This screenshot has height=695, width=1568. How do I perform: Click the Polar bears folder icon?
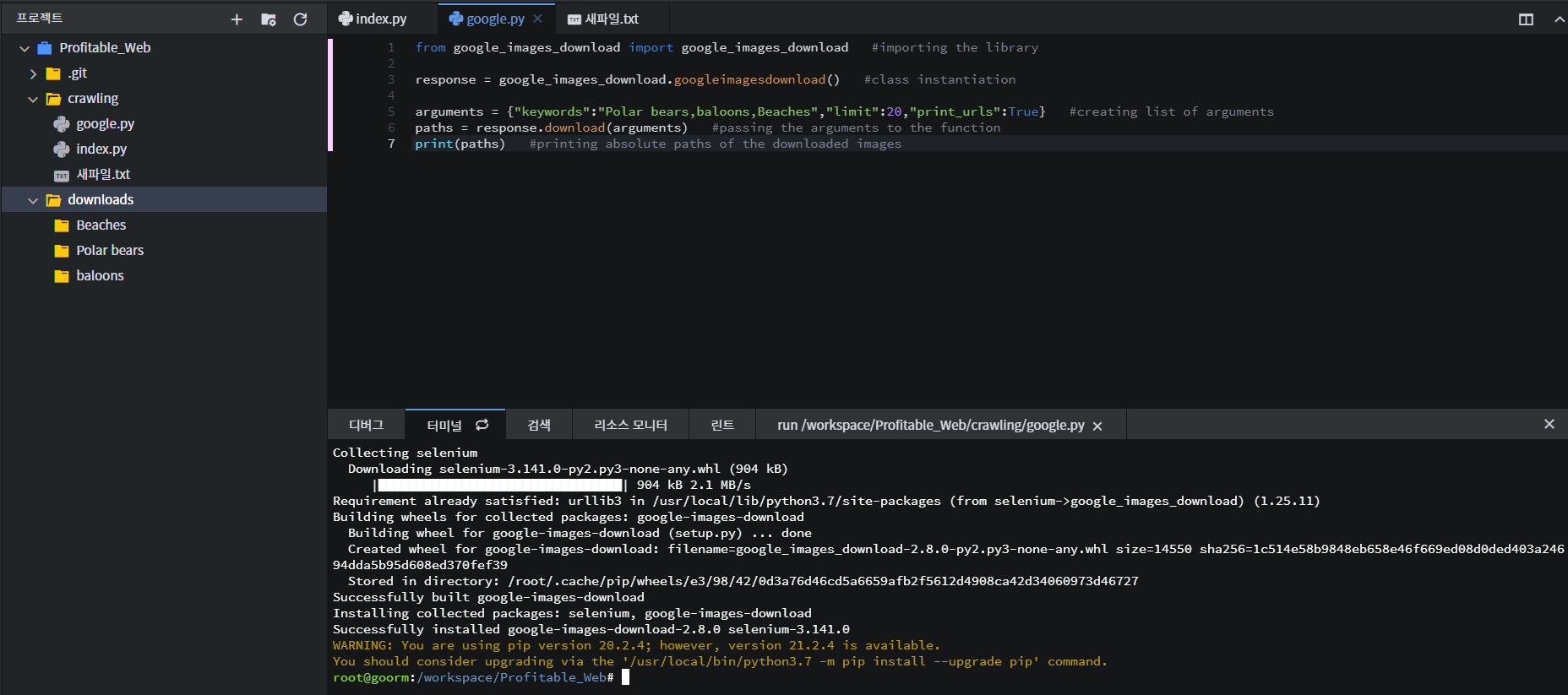click(x=62, y=251)
